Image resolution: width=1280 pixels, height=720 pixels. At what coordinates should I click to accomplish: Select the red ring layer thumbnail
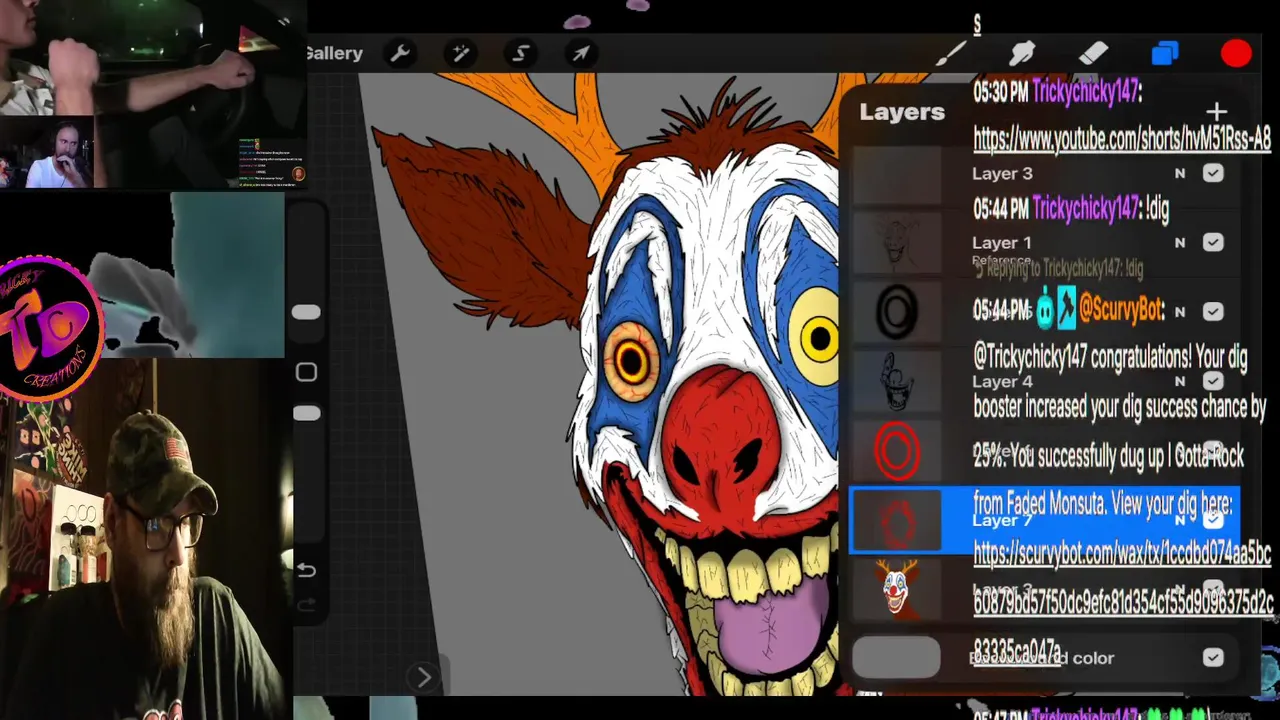click(x=897, y=451)
